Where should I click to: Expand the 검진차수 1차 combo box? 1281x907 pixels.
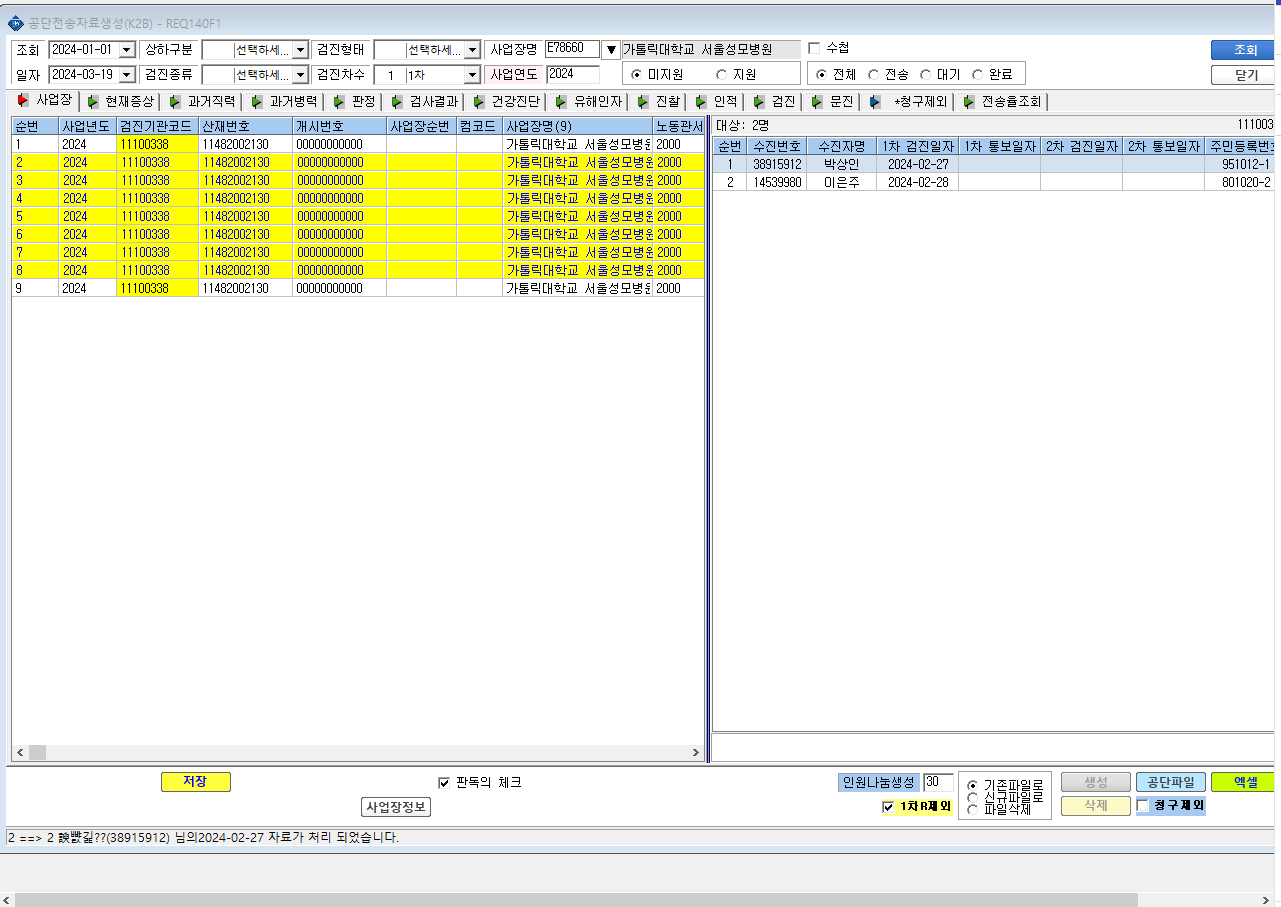click(472, 75)
